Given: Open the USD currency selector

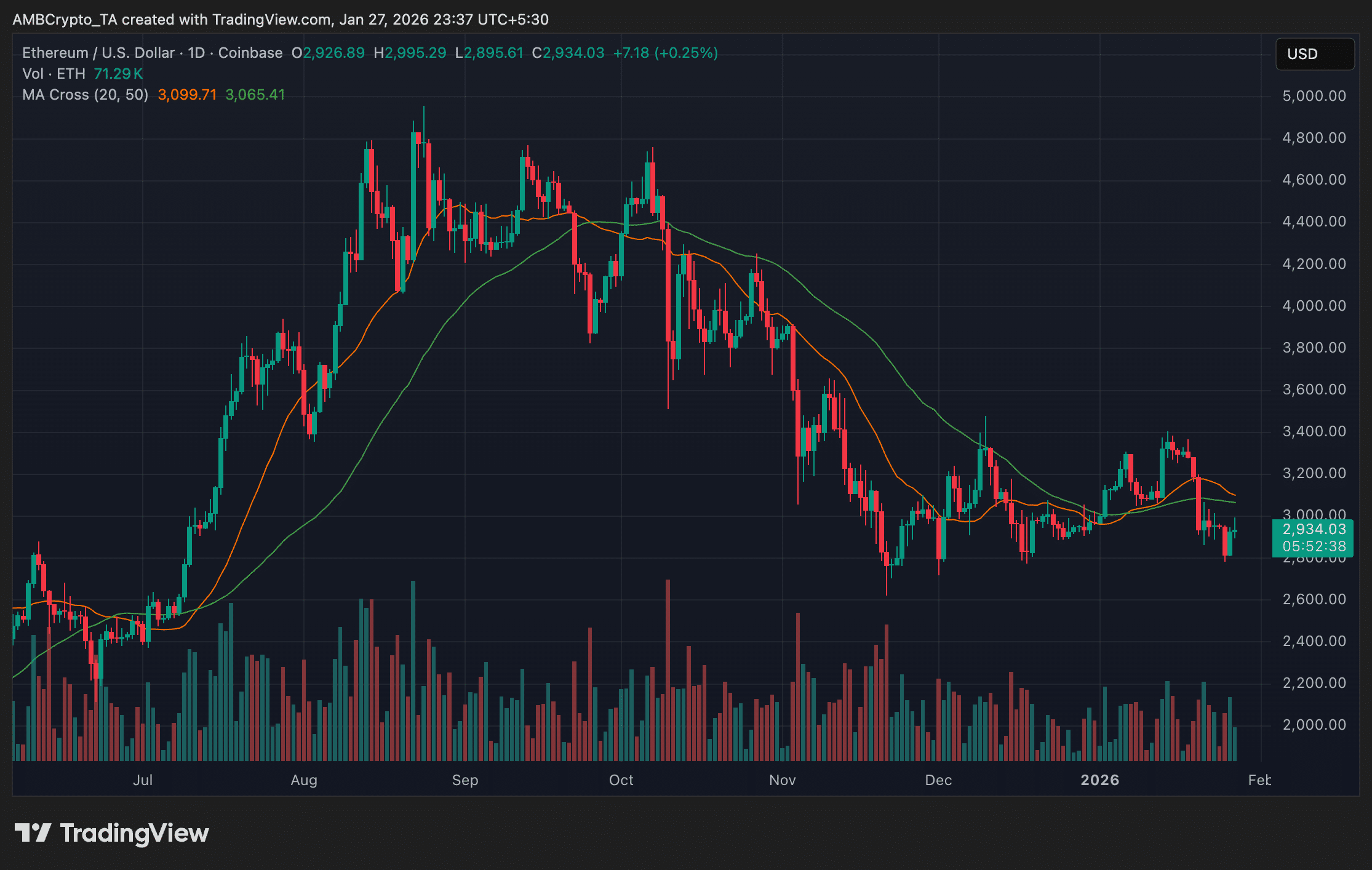Looking at the screenshot, I should 1314,54.
